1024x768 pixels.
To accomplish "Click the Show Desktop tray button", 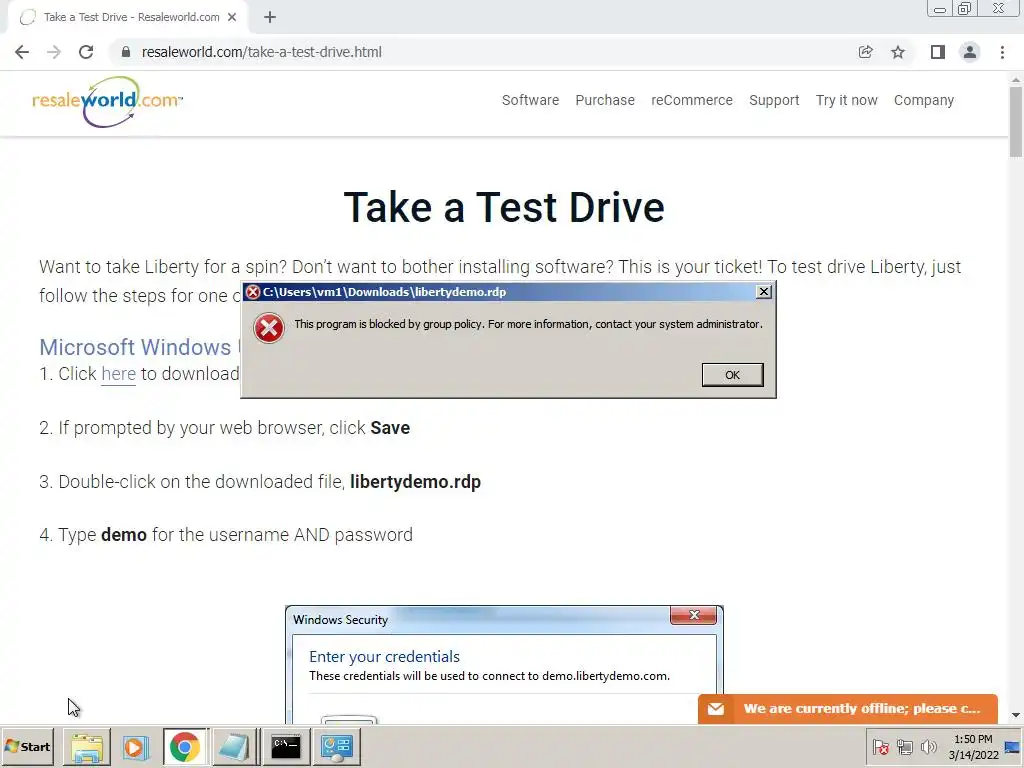I will pyautogui.click(x=1013, y=746).
